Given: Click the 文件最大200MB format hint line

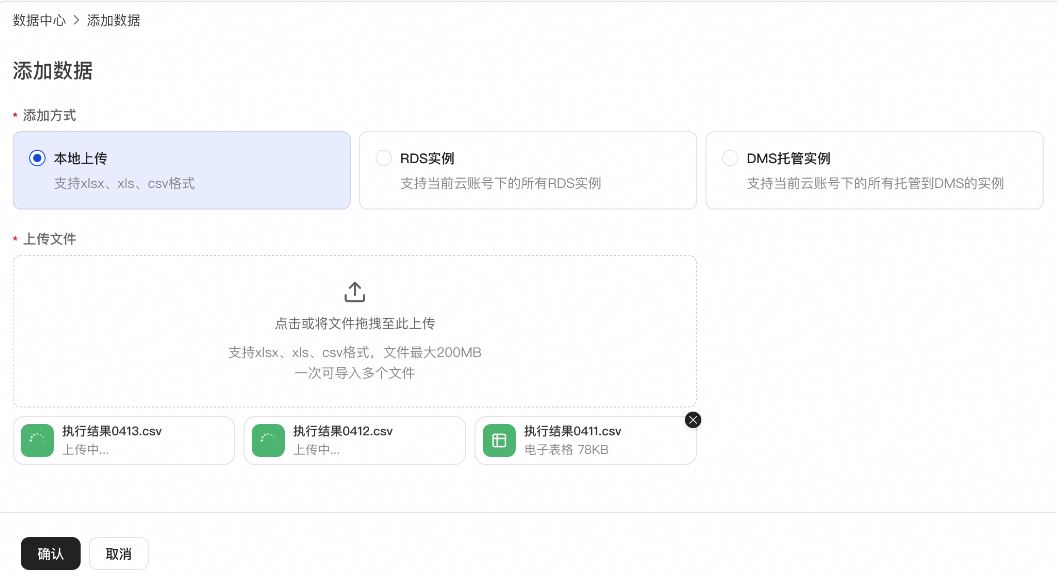Looking at the screenshot, I should (x=355, y=352).
